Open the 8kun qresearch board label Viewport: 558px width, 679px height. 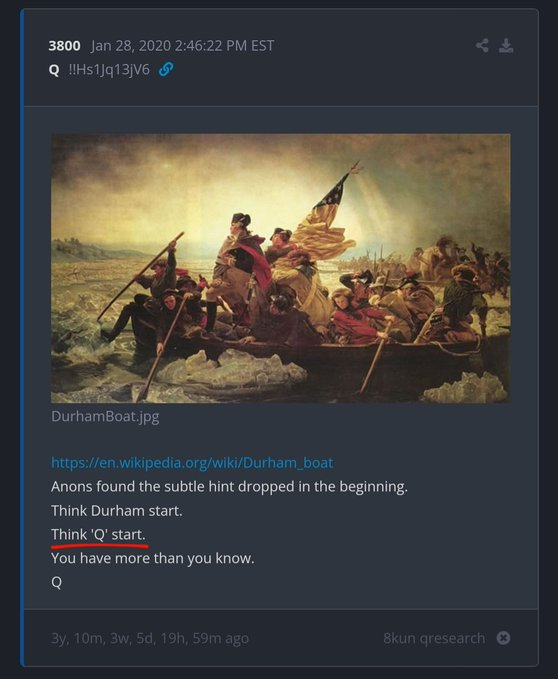(434, 638)
